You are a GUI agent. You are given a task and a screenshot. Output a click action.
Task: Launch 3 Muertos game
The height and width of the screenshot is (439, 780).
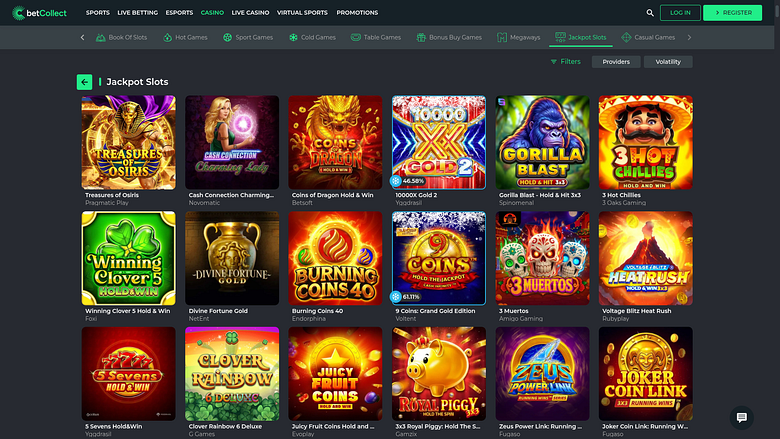(x=542, y=258)
